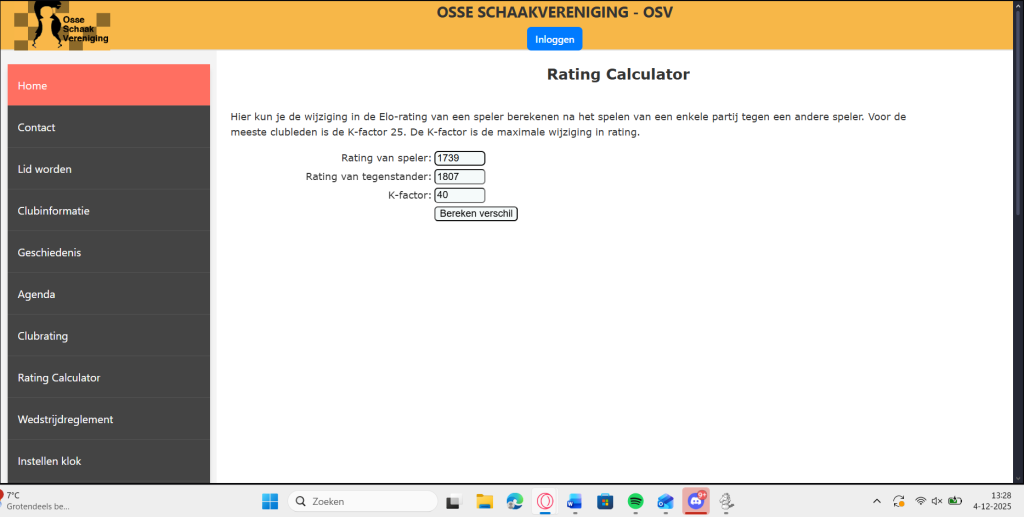
Task: Open the Lid worden page
Action: (x=109, y=169)
